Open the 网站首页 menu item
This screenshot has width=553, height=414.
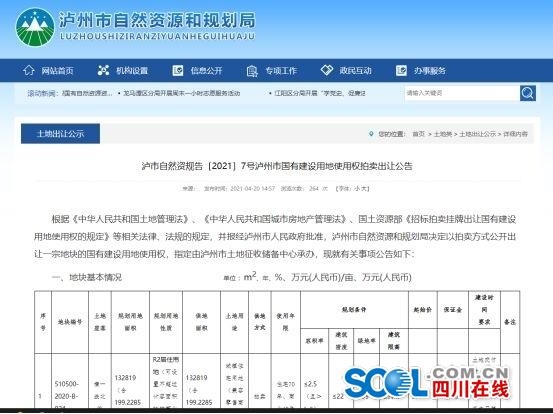click(x=57, y=71)
